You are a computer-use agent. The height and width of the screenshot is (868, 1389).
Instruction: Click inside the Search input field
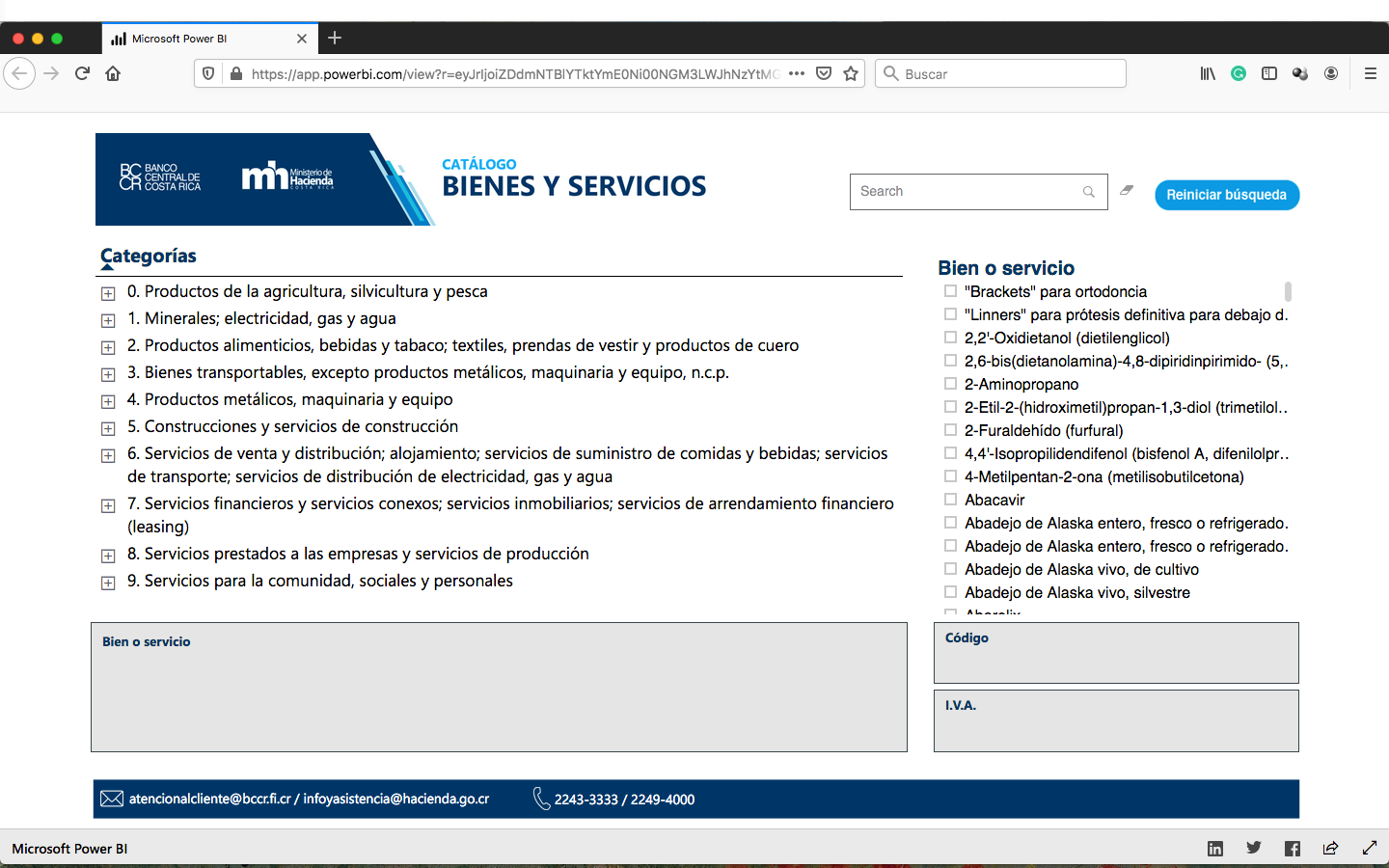pyautogui.click(x=965, y=191)
